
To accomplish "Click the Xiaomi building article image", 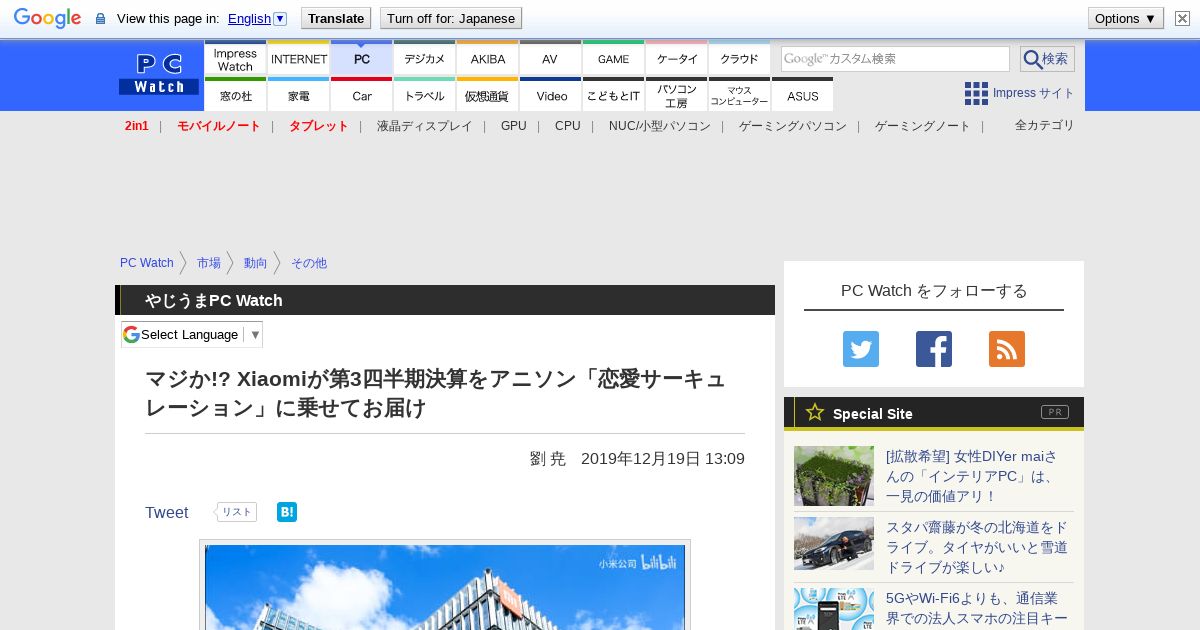I will pyautogui.click(x=445, y=587).
